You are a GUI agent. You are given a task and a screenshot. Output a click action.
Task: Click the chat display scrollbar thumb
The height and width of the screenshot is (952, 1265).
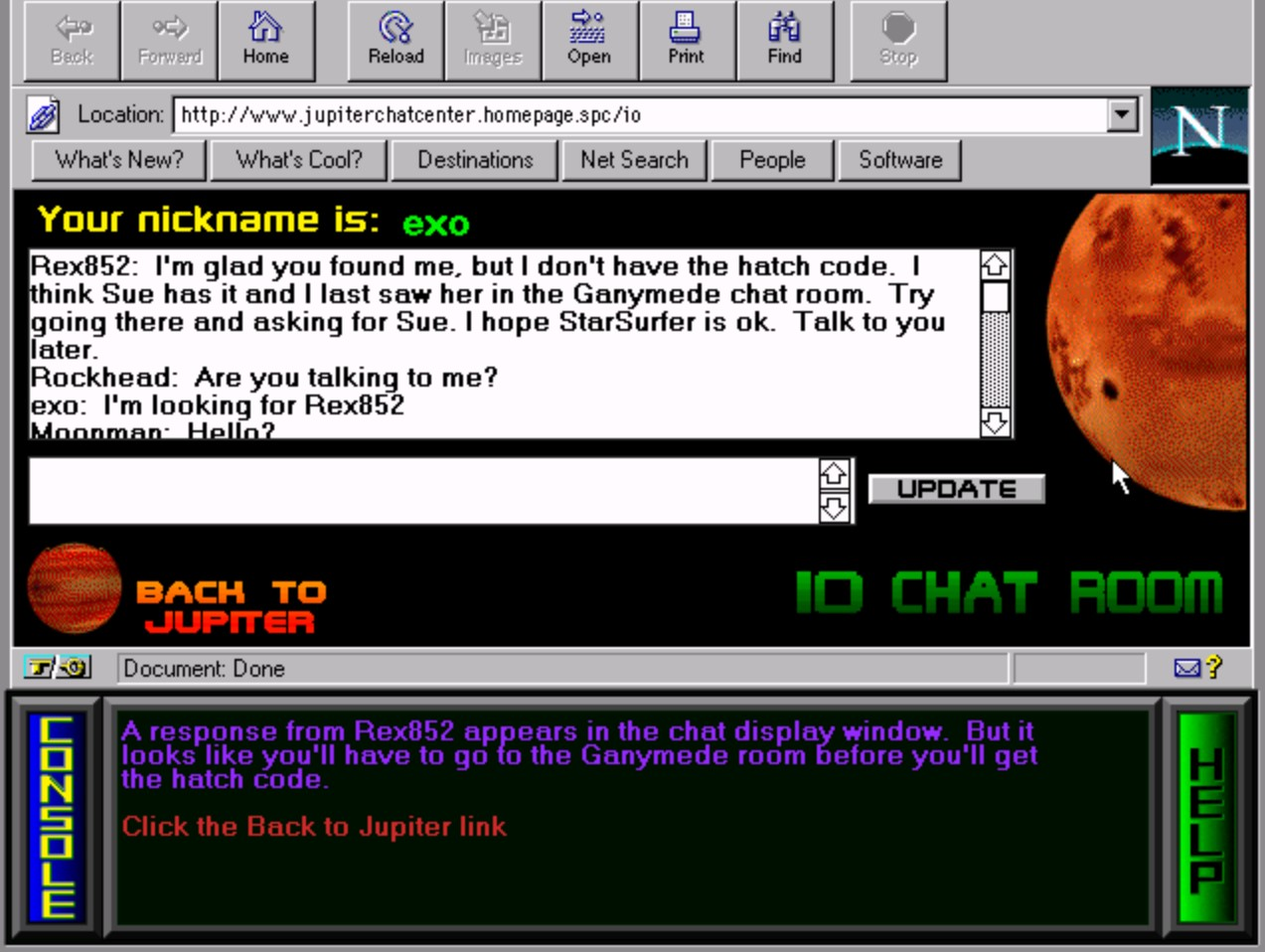click(x=995, y=296)
